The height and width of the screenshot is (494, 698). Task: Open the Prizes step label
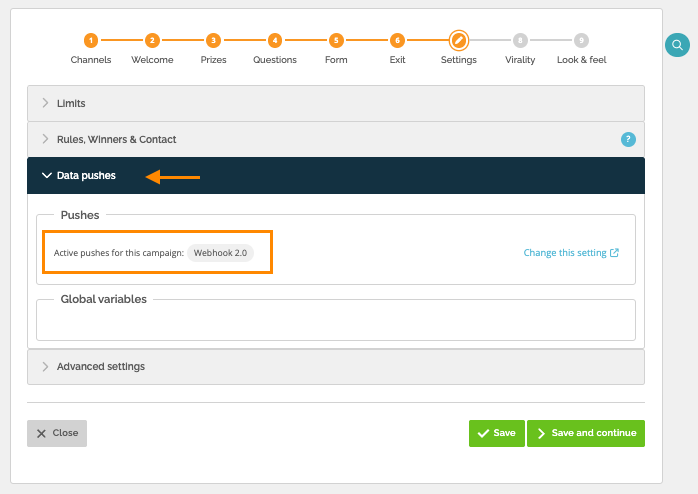pyautogui.click(x=213, y=60)
